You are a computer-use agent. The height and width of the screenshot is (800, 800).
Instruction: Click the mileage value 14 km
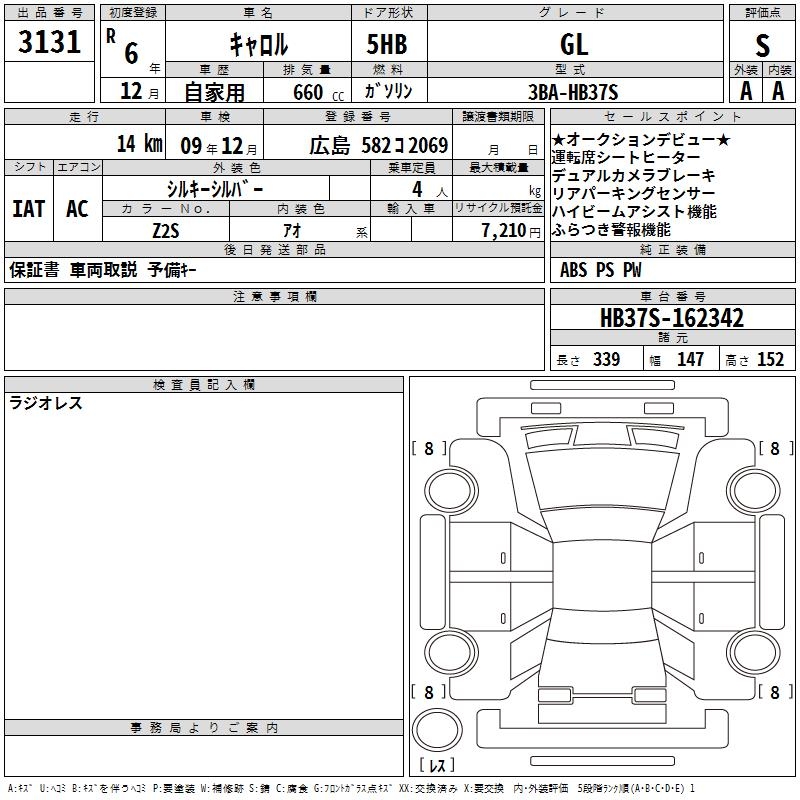coord(140,144)
